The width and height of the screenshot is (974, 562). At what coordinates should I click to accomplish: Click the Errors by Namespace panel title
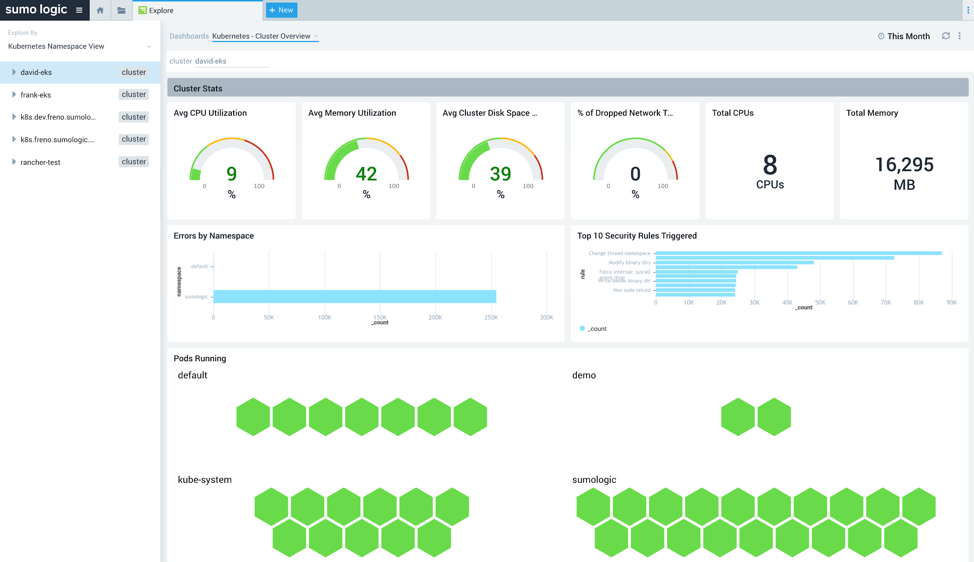point(214,236)
